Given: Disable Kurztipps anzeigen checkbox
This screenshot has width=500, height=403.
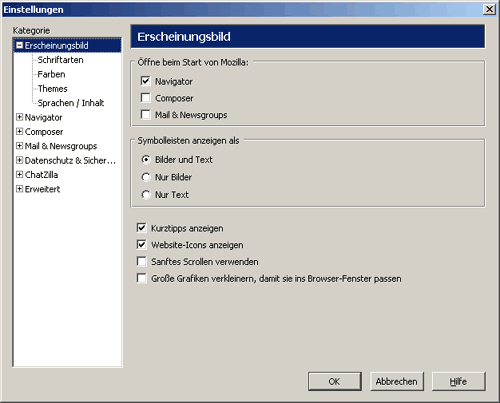Looking at the screenshot, I should 142,228.
